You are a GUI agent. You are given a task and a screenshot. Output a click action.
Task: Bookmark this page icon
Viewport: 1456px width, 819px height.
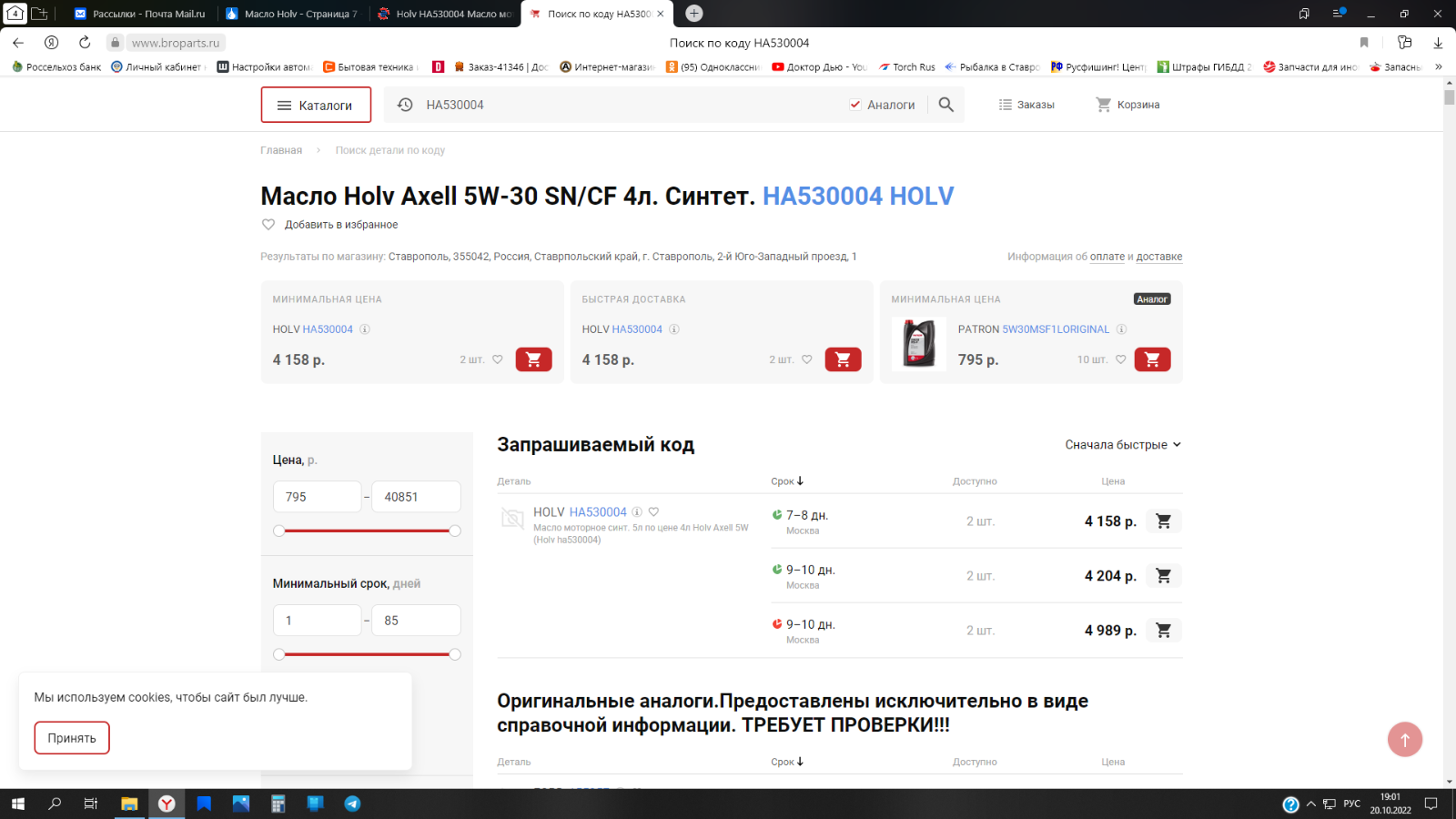tap(1364, 43)
